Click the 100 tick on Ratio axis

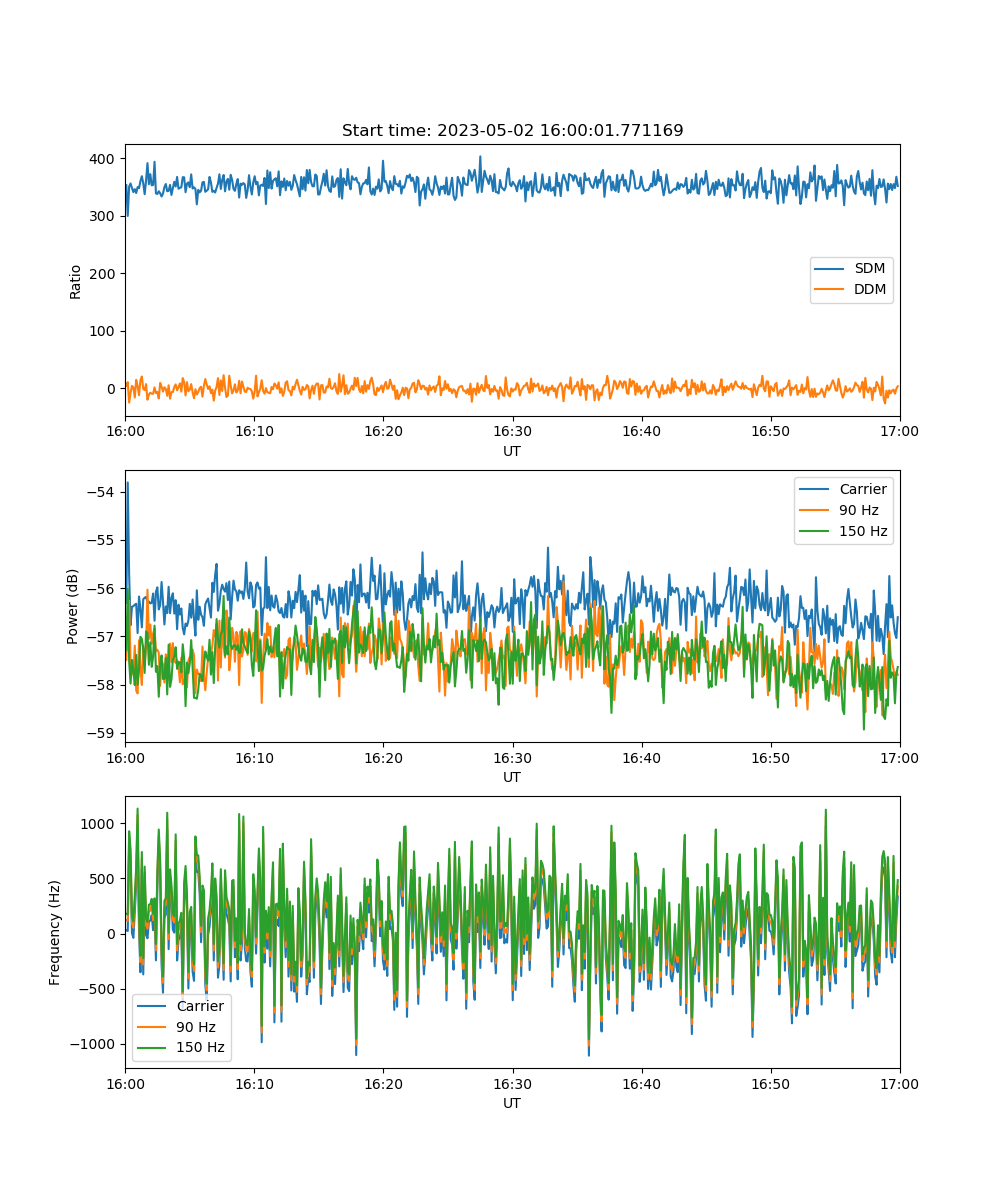pyautogui.click(x=104, y=331)
